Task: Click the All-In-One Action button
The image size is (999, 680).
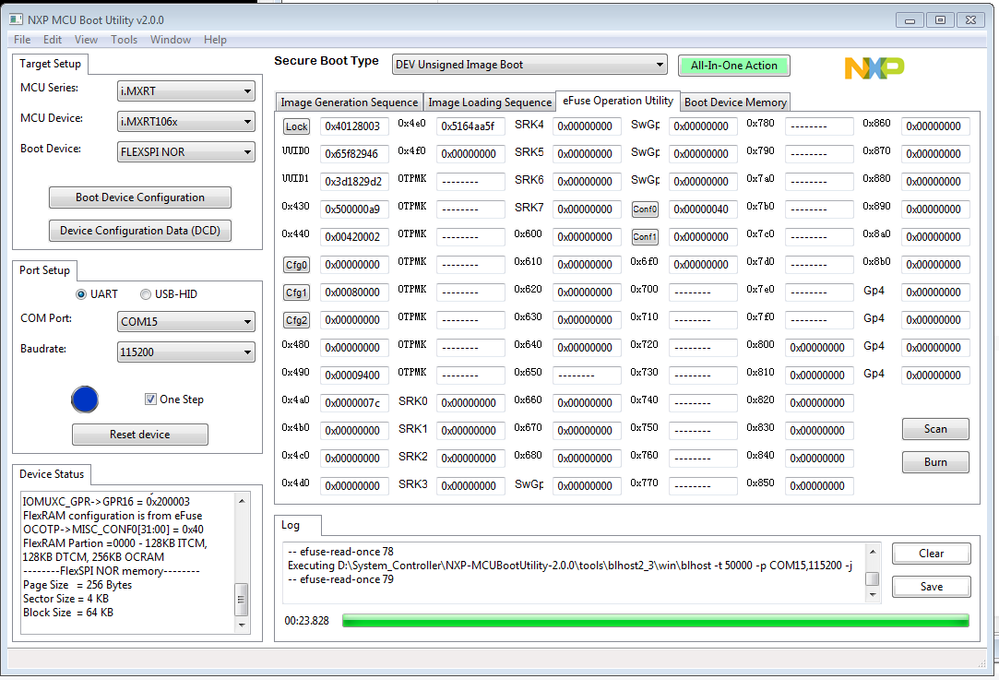Action: click(734, 65)
